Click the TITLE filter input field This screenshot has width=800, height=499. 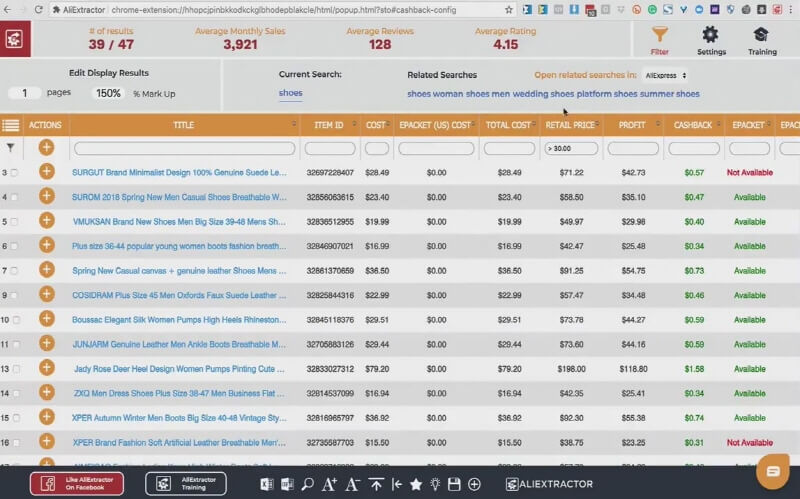pos(184,148)
